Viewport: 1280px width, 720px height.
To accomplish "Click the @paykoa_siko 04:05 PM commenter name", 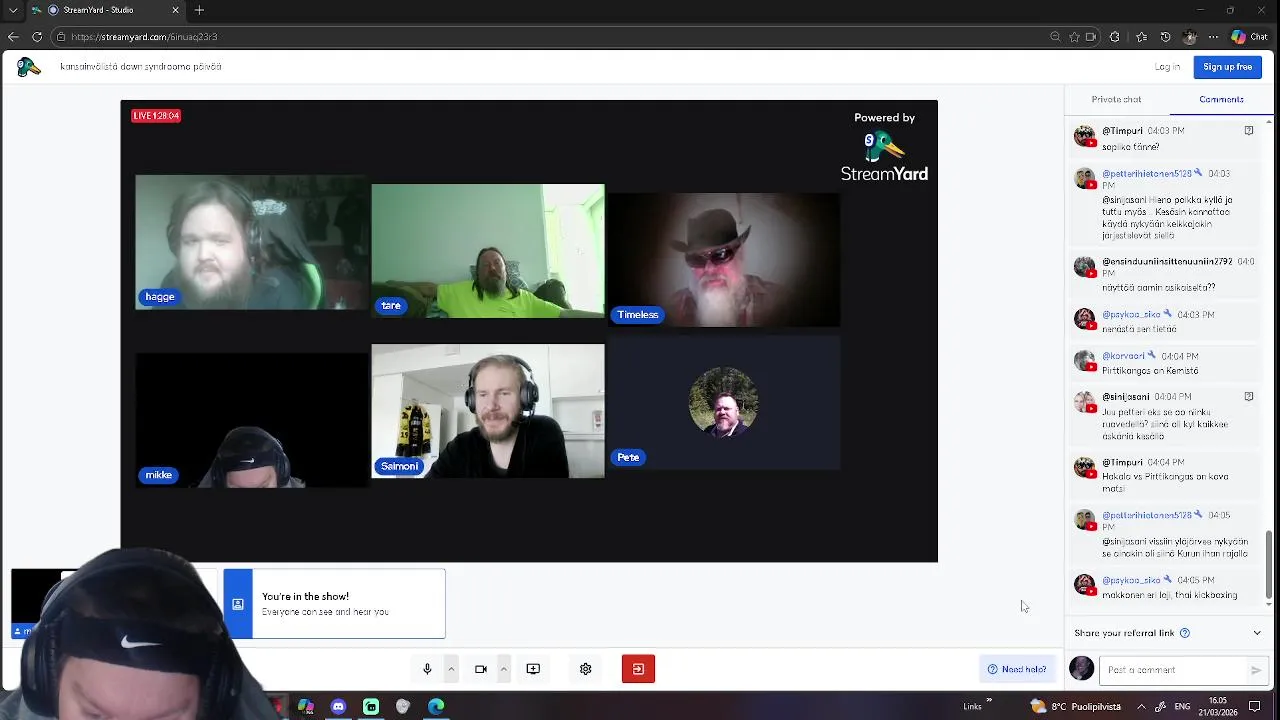I will tap(1131, 580).
